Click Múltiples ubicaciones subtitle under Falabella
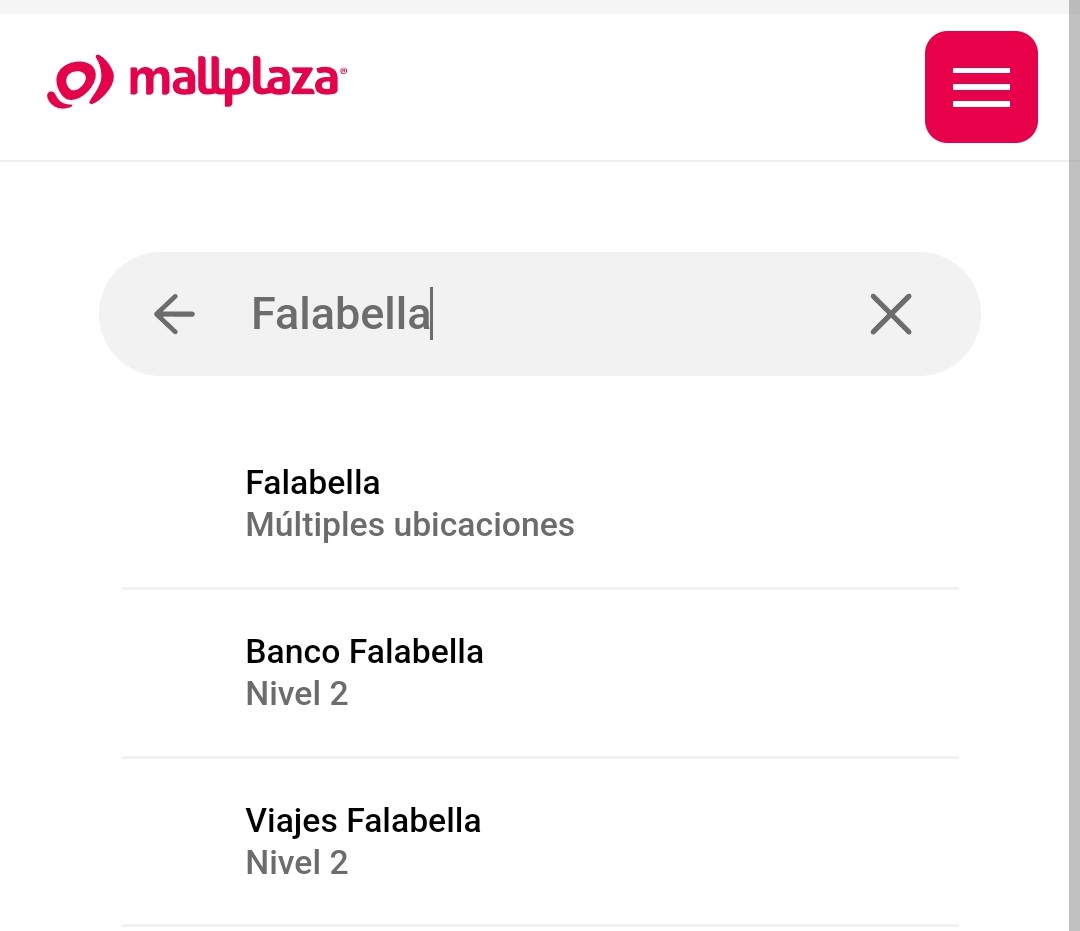Viewport: 1080px width, 931px height. pos(410,525)
